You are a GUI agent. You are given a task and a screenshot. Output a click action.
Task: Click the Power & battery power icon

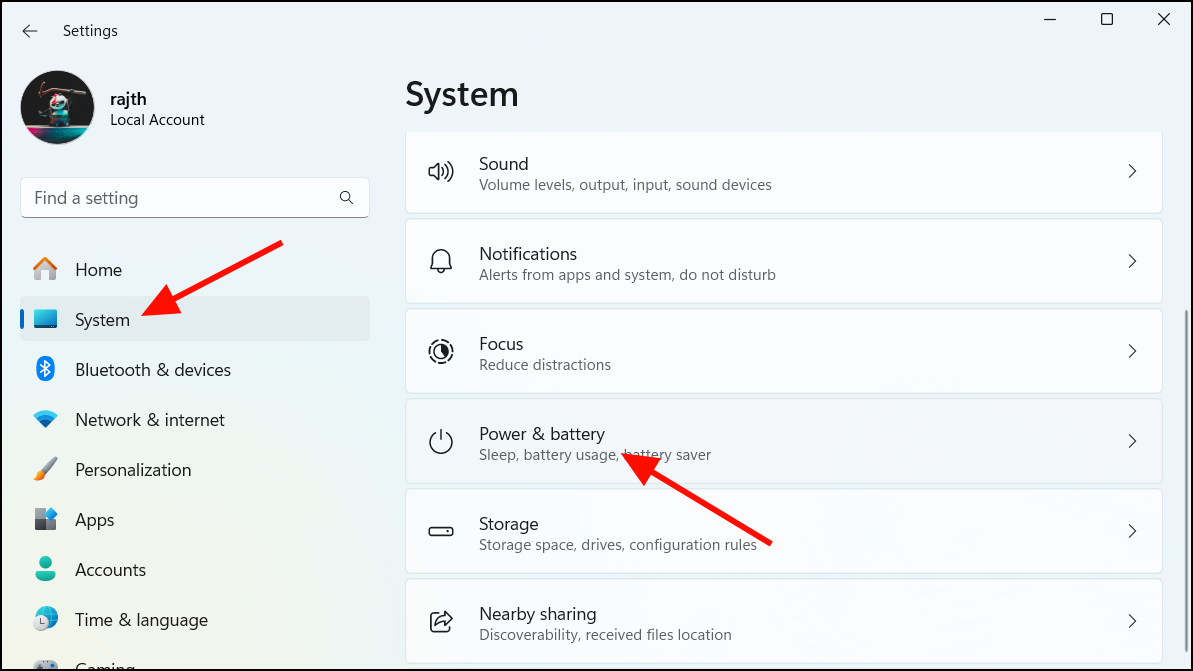pos(441,441)
